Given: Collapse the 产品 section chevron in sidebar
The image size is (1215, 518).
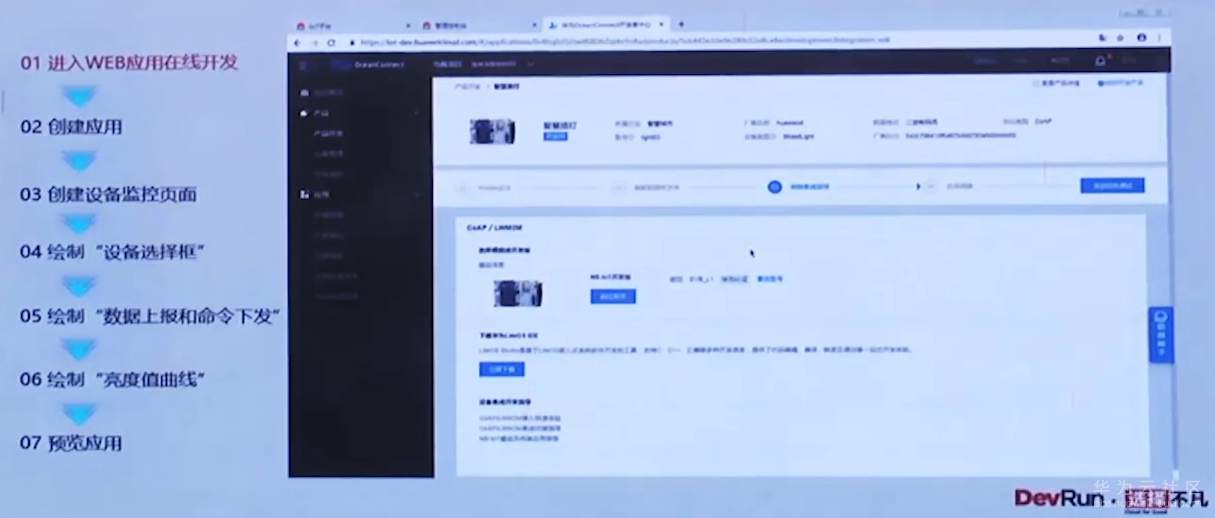Looking at the screenshot, I should pyautogui.click(x=418, y=113).
